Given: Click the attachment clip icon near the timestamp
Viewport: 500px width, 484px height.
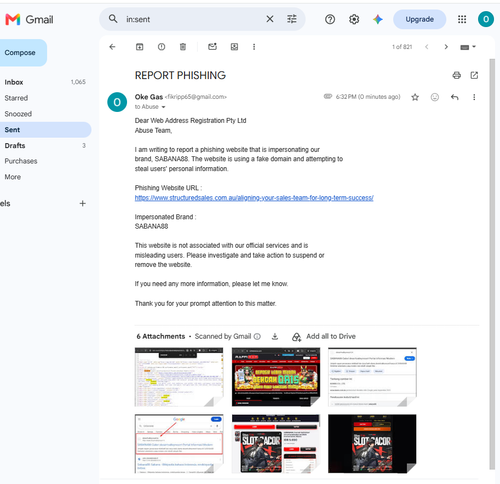Looking at the screenshot, I should coord(328,97).
